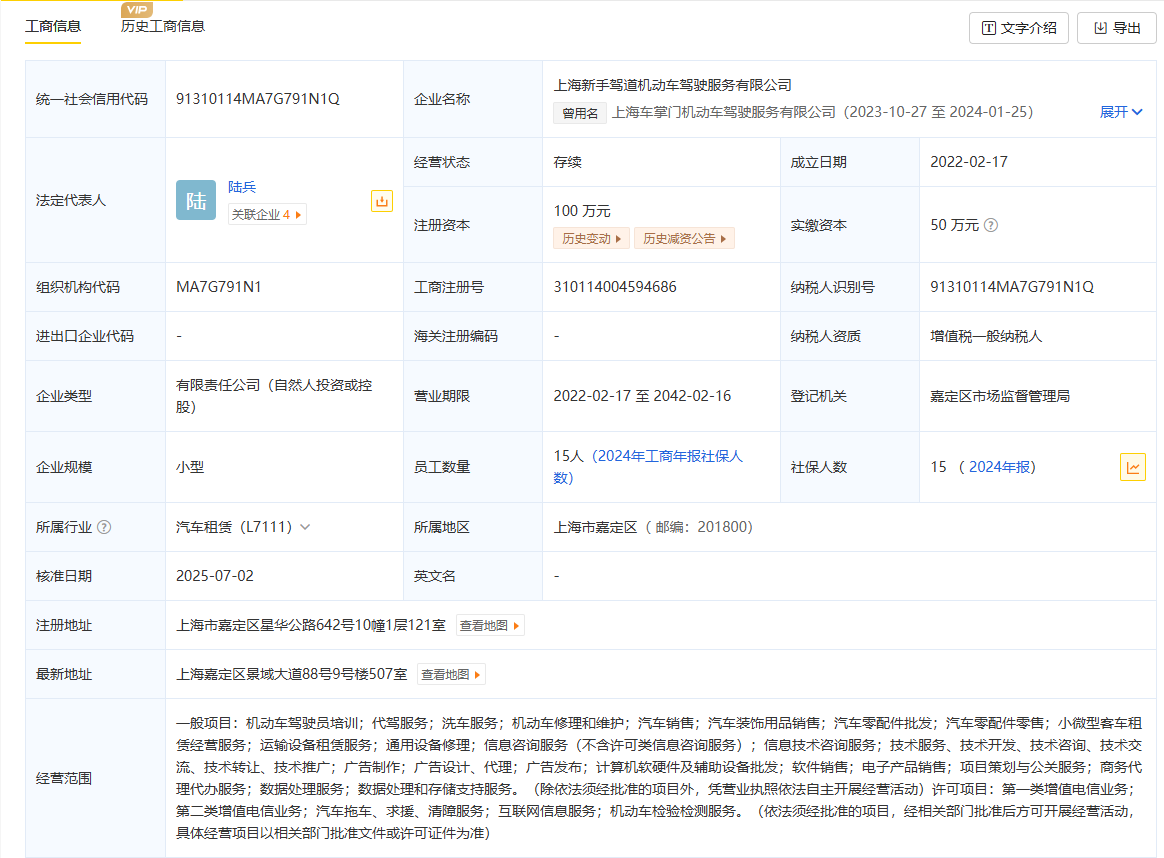Open the 文字介绍 text introduction button

1019,28
